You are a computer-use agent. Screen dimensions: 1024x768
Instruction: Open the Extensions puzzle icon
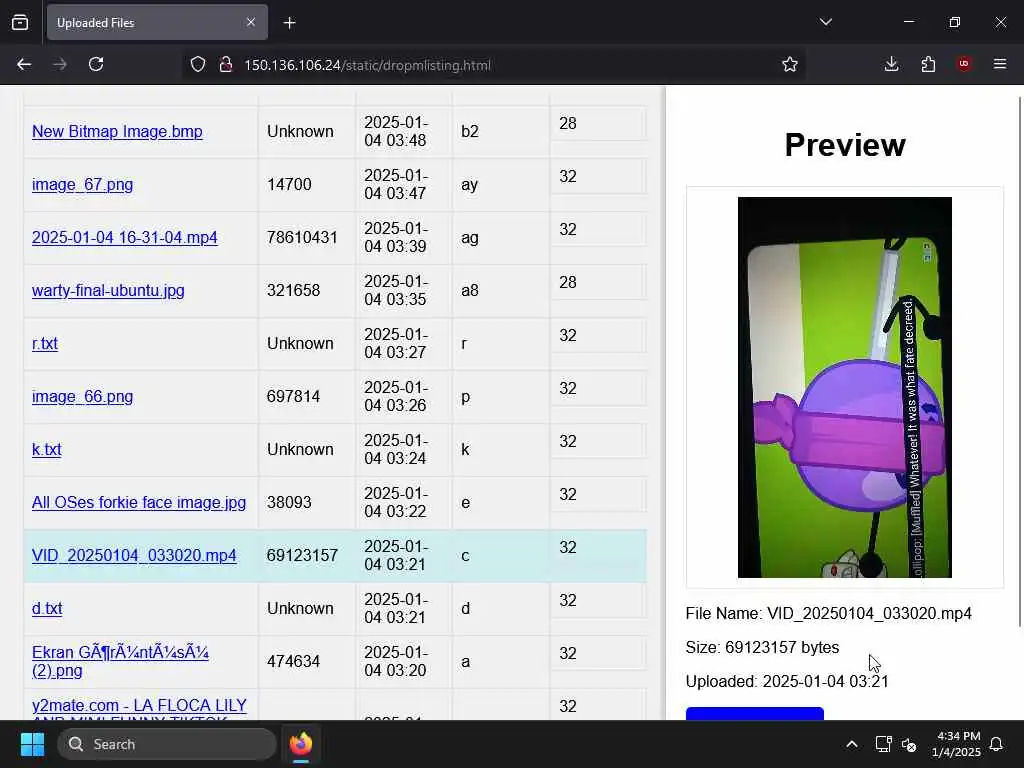click(928, 64)
